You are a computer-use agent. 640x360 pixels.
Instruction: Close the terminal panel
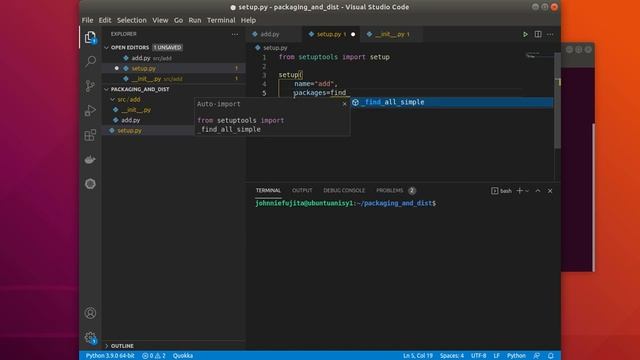click(x=550, y=191)
